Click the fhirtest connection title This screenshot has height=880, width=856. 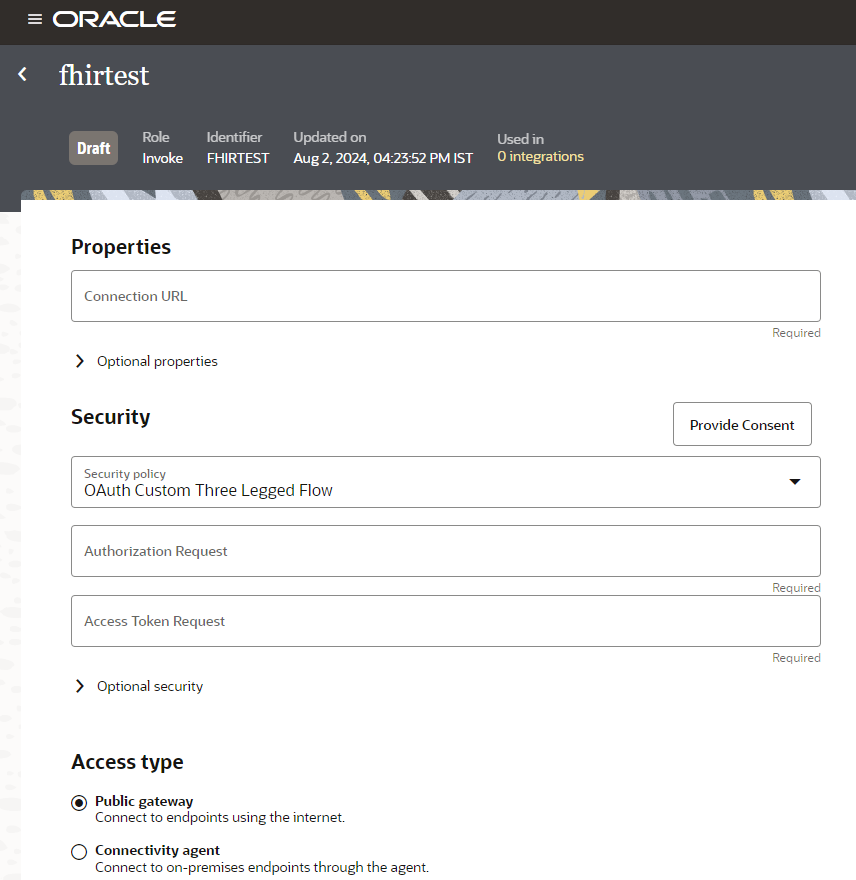[x=104, y=75]
